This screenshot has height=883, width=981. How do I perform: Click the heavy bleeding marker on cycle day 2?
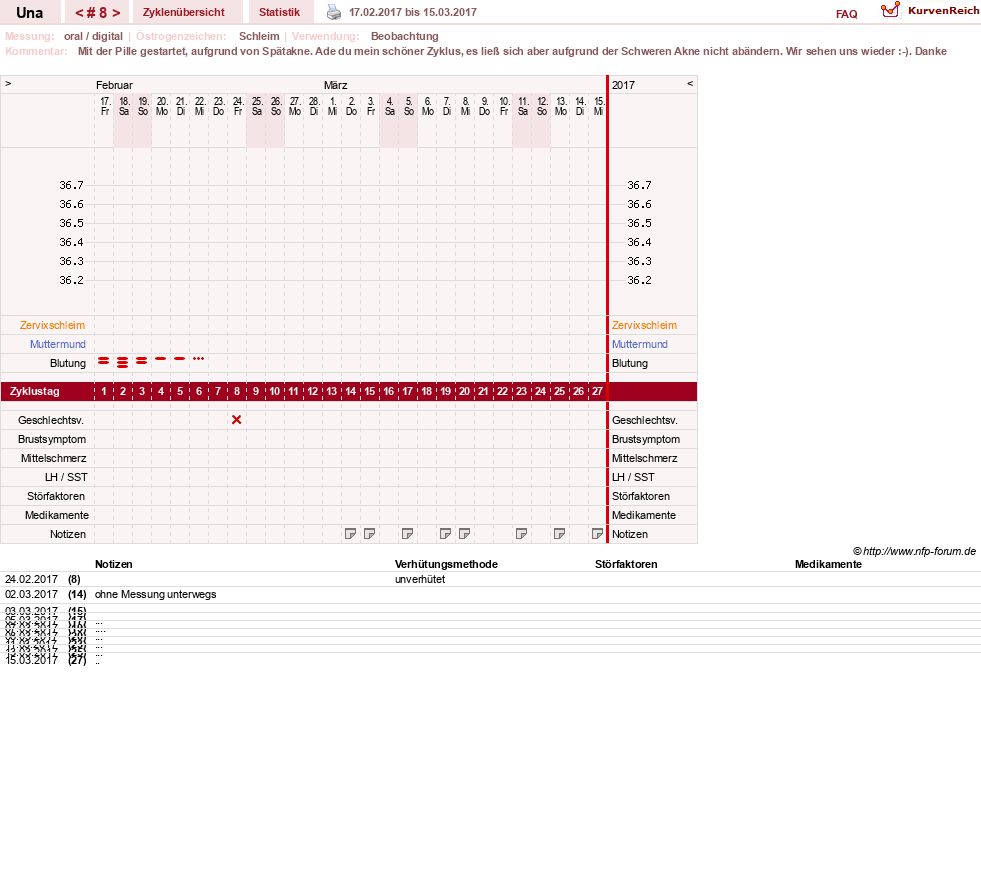123,362
